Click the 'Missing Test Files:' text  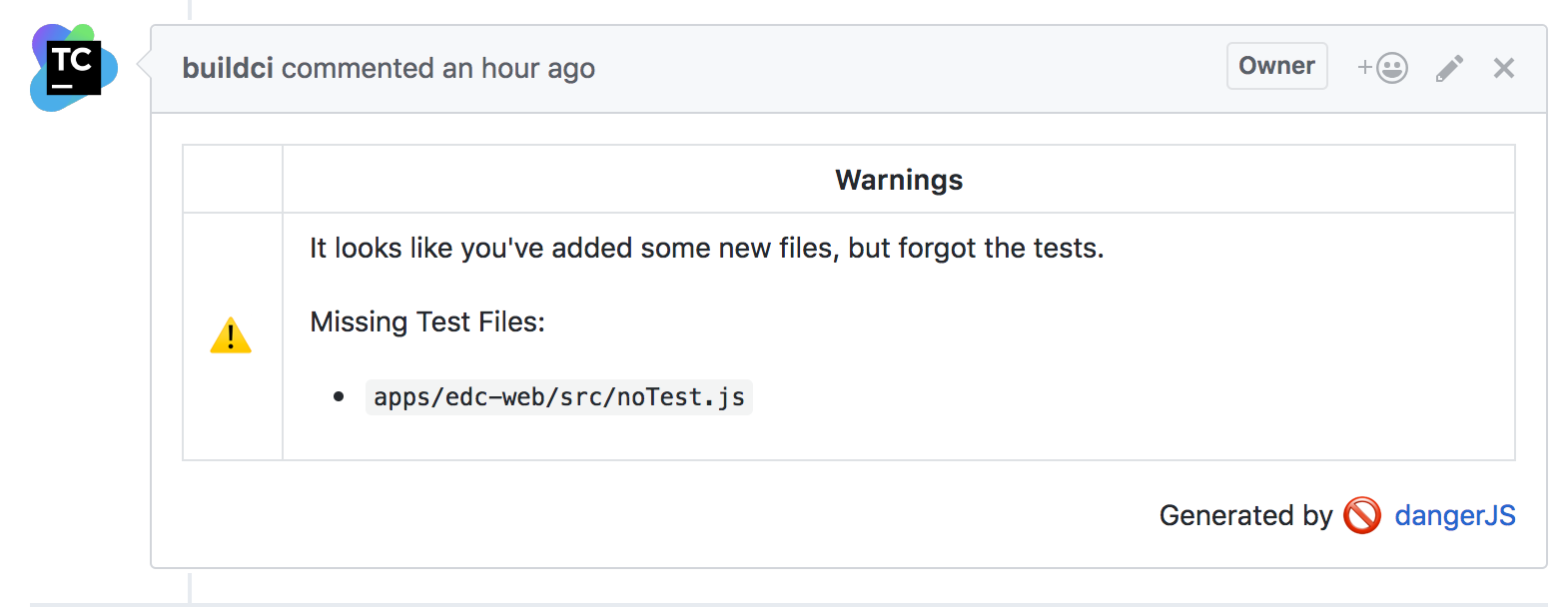point(427,321)
